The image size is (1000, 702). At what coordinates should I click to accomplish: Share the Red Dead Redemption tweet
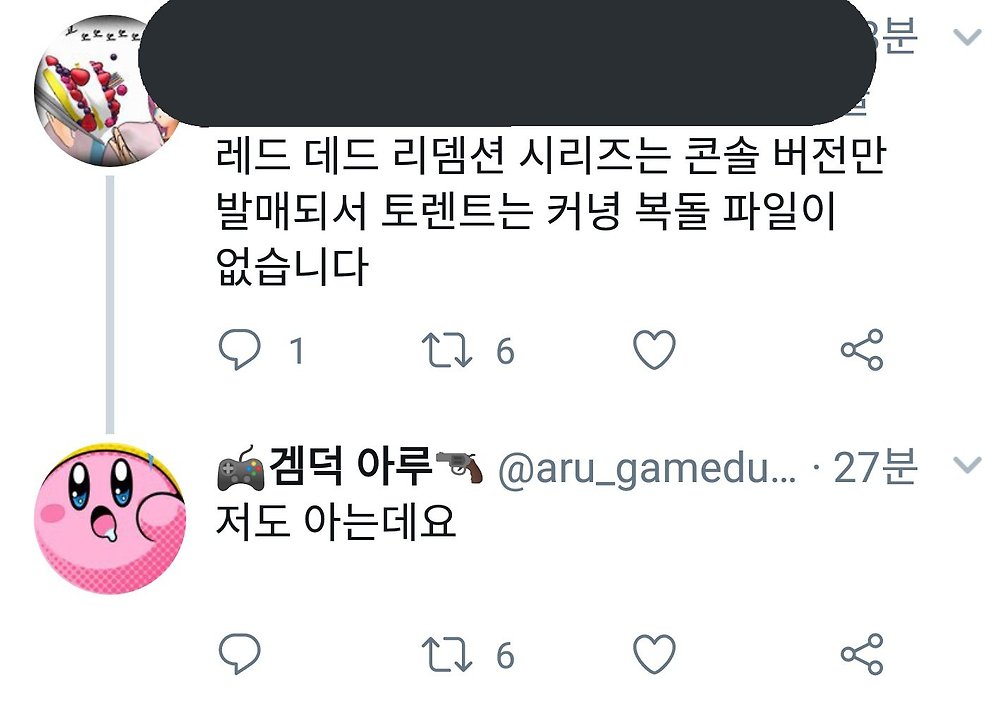[862, 349]
